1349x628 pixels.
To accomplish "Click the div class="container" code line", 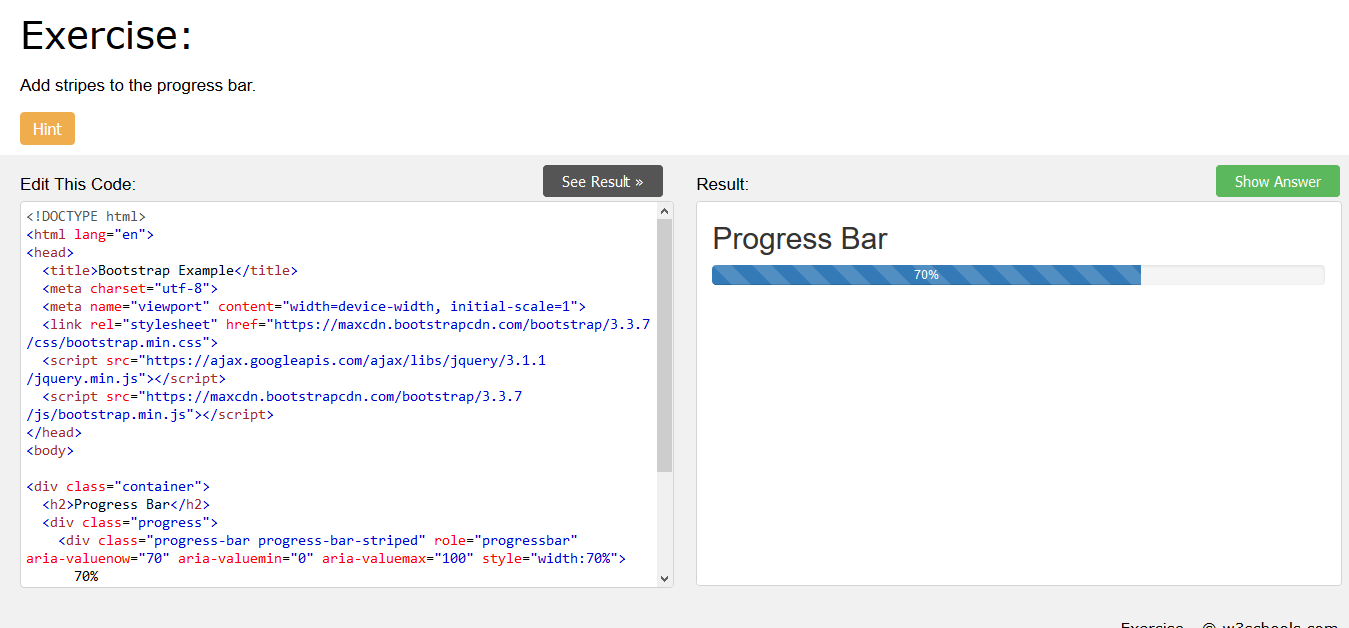I will 118,486.
